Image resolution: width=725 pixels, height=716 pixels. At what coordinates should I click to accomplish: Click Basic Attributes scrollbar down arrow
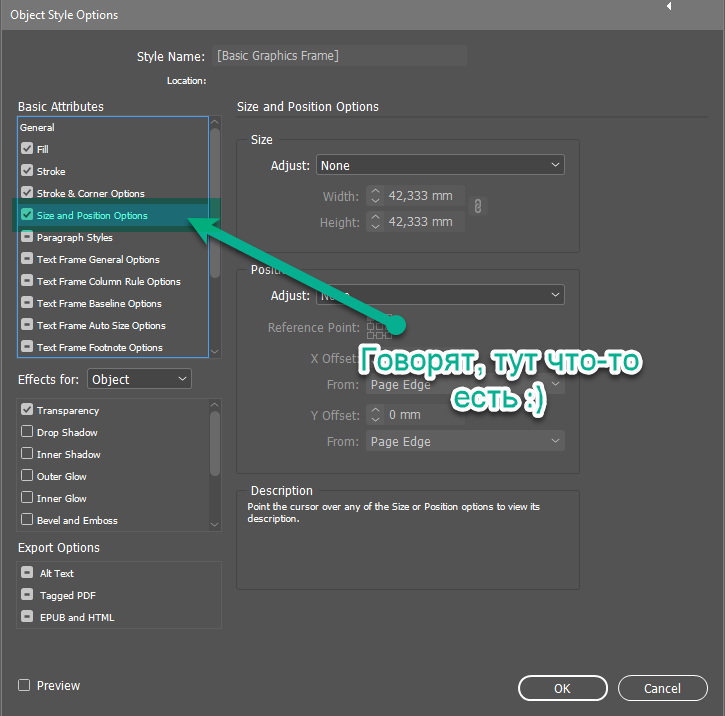point(215,352)
